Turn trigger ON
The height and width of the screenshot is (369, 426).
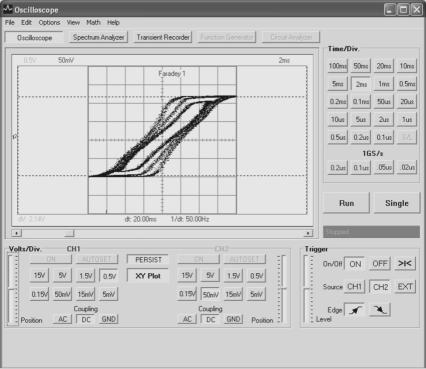click(x=355, y=264)
